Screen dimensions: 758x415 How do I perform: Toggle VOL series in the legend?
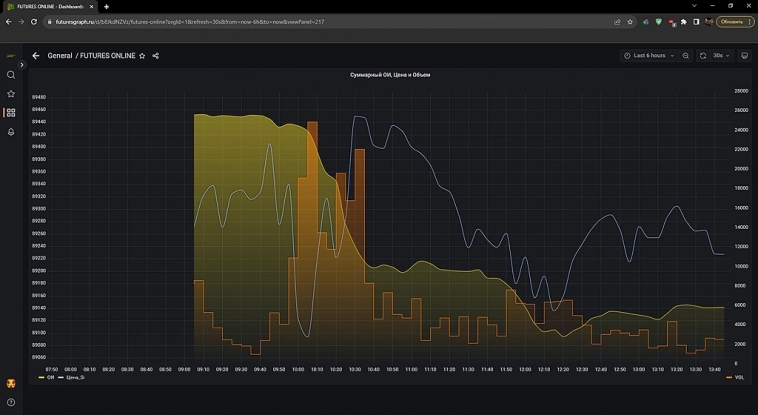point(738,378)
